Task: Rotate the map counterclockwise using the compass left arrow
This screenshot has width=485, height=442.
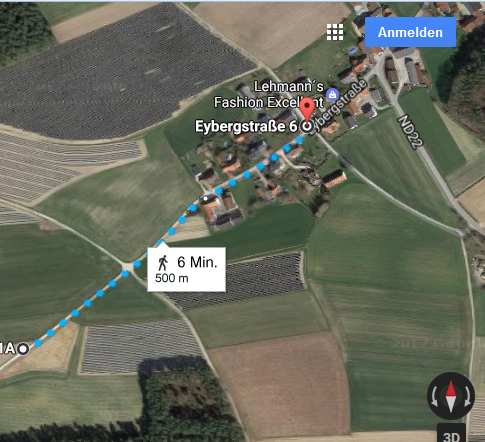Action: [x=434, y=397]
